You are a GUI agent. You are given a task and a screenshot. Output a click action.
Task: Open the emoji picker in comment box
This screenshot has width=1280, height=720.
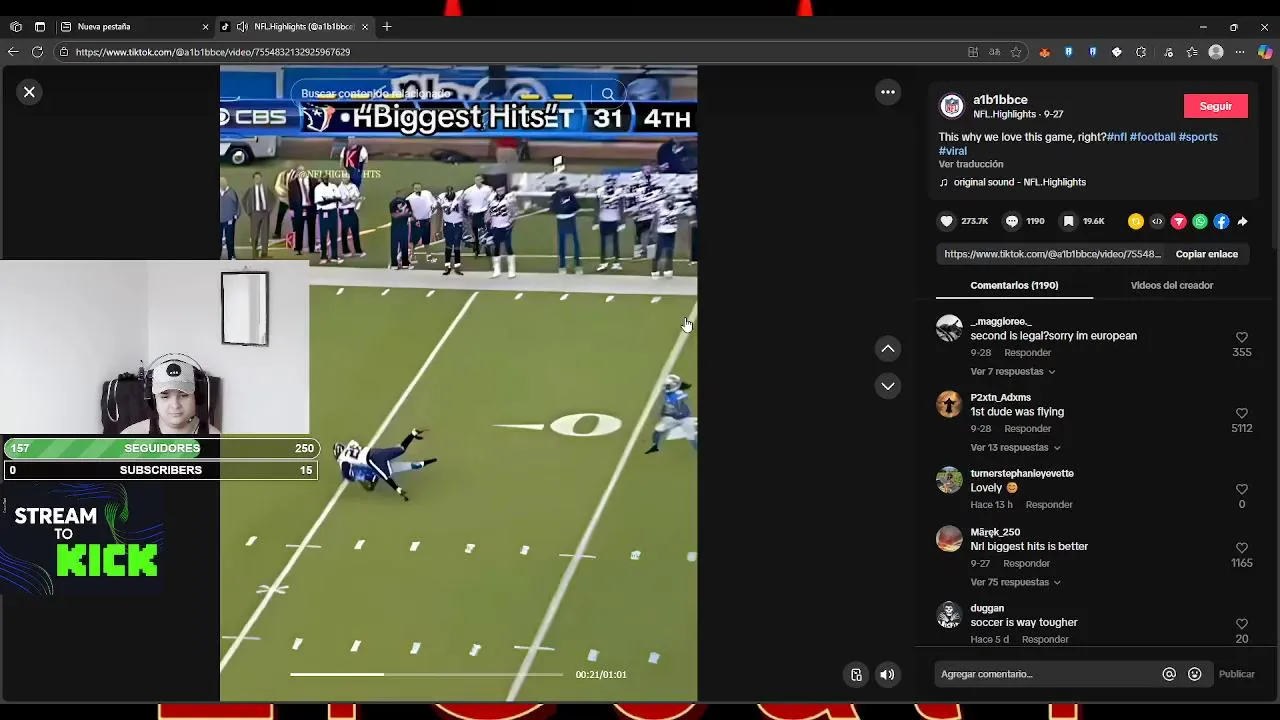[1194, 675]
